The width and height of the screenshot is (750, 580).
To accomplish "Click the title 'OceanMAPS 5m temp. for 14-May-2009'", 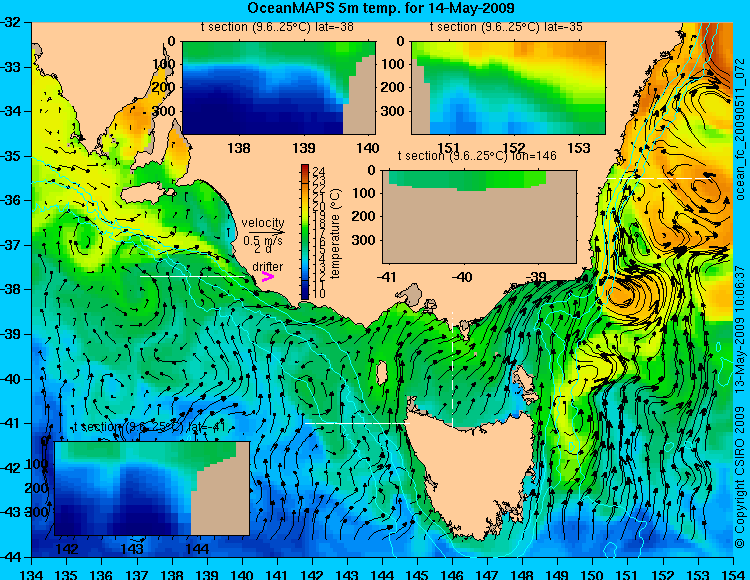I will pos(381,8).
